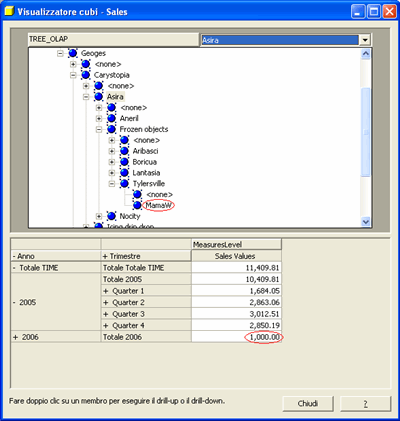This screenshot has height=421, width=400.
Task: Select the blue sphere icon beside MamaW
Action: (x=137, y=205)
